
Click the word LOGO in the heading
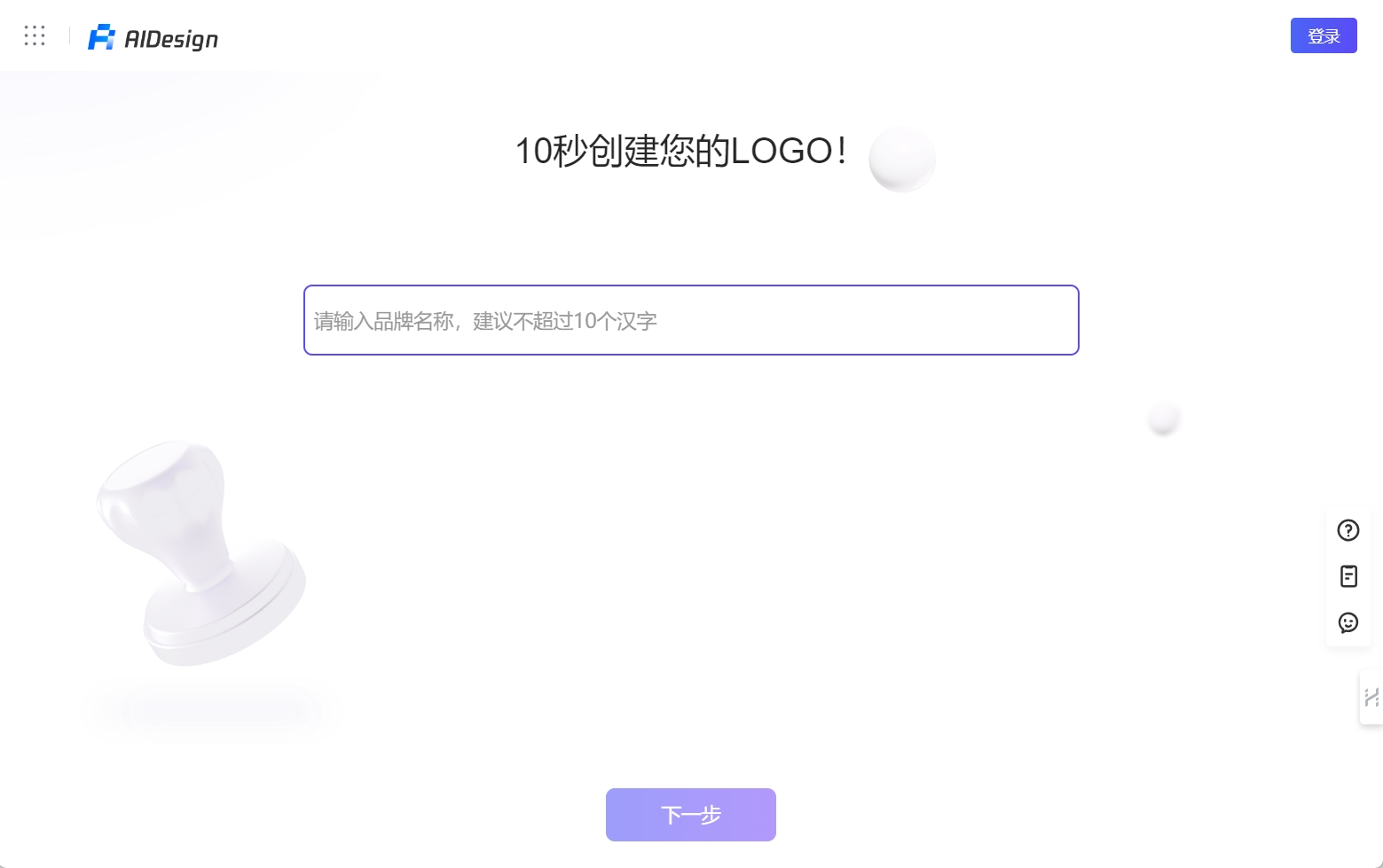point(781,151)
